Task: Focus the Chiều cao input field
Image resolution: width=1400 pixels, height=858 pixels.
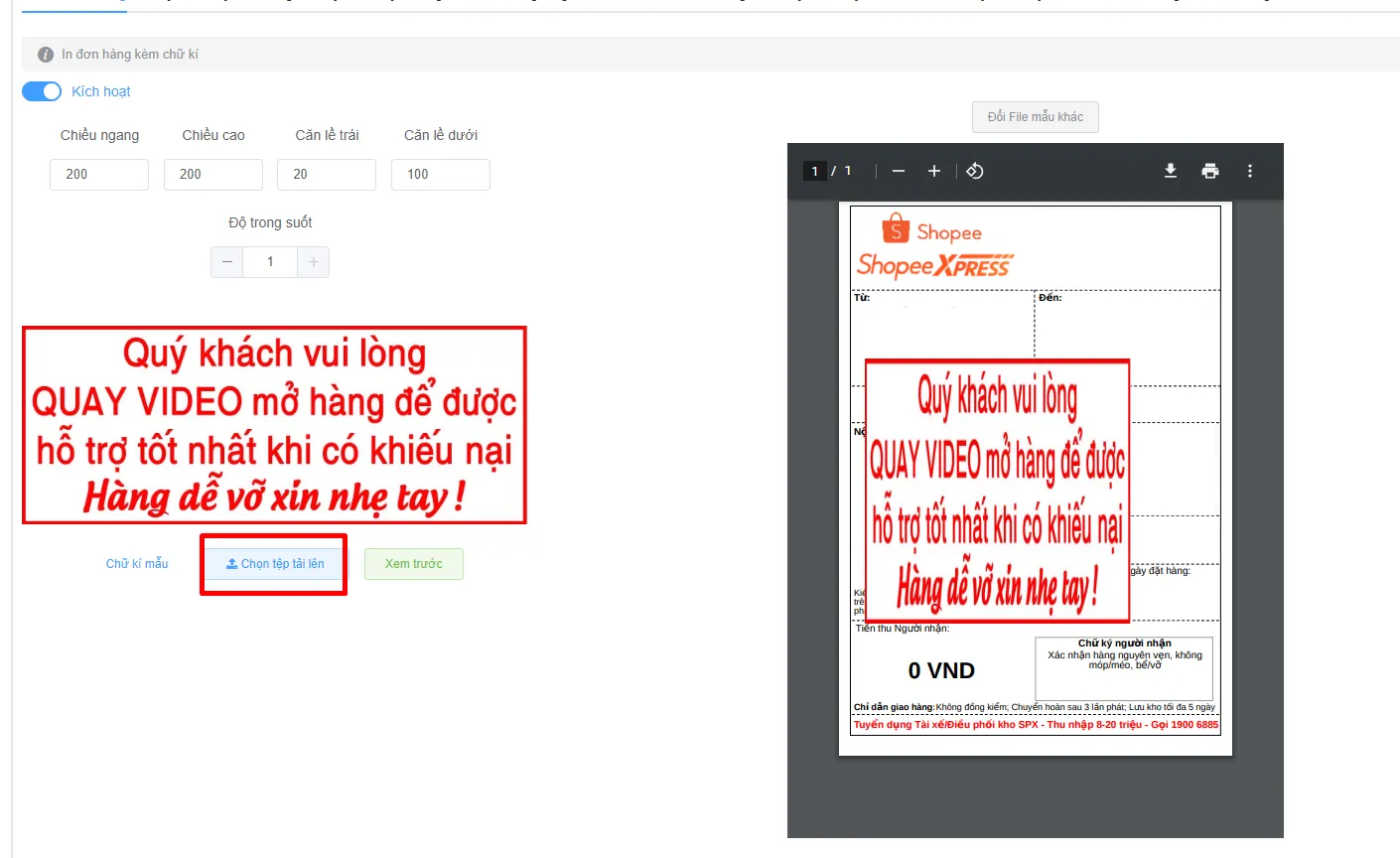Action: pos(213,175)
